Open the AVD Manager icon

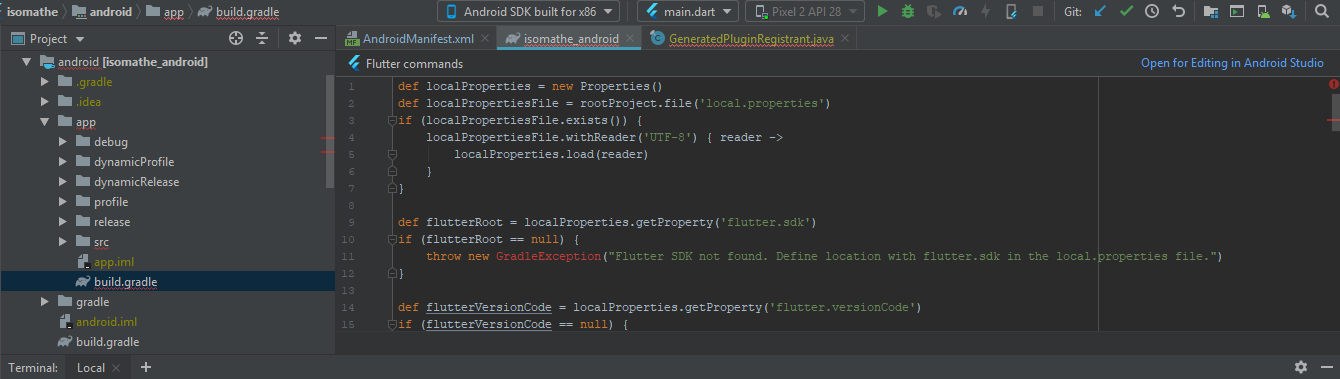pos(1263,12)
